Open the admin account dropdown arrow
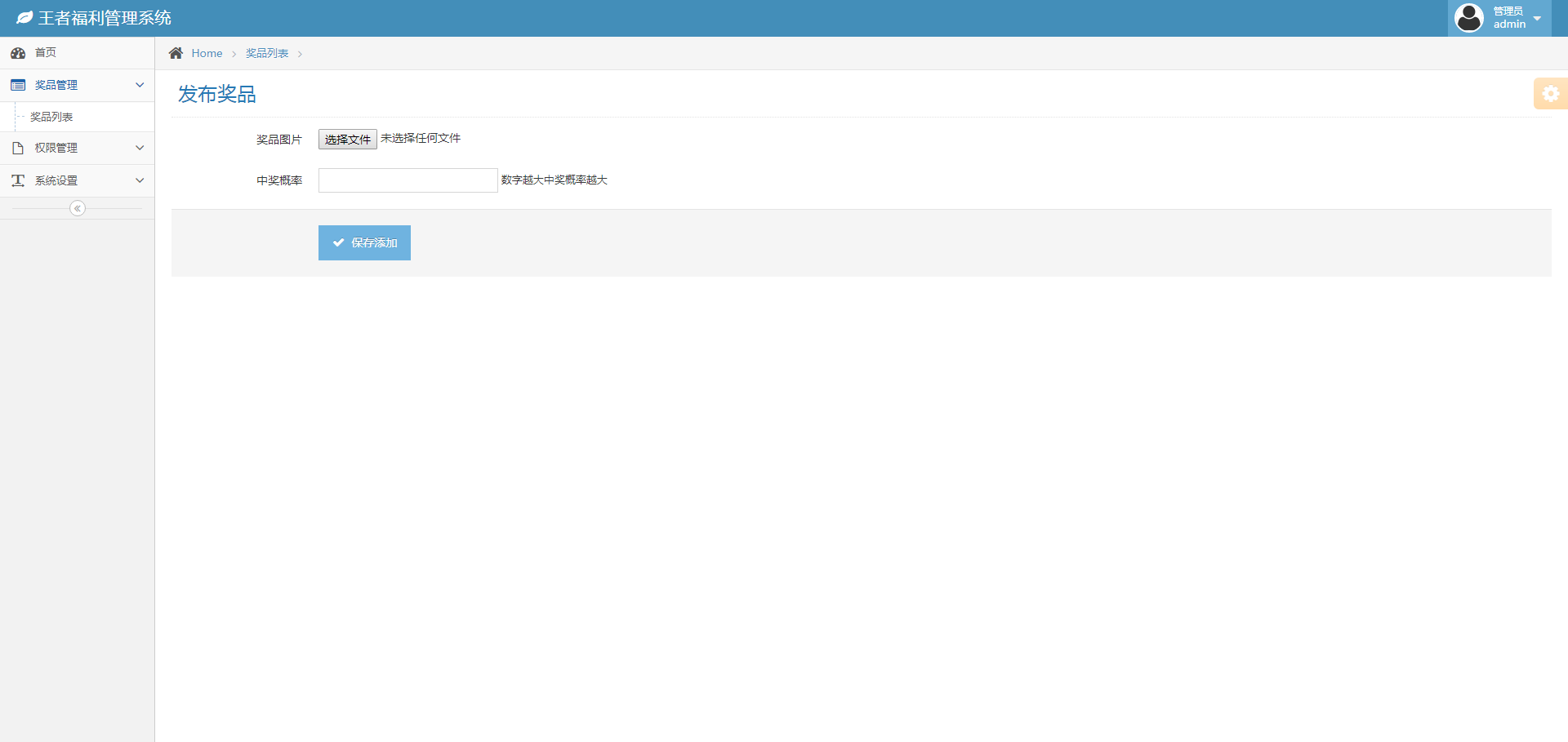Screen dimensions: 1568x742 pyautogui.click(x=1537, y=18)
